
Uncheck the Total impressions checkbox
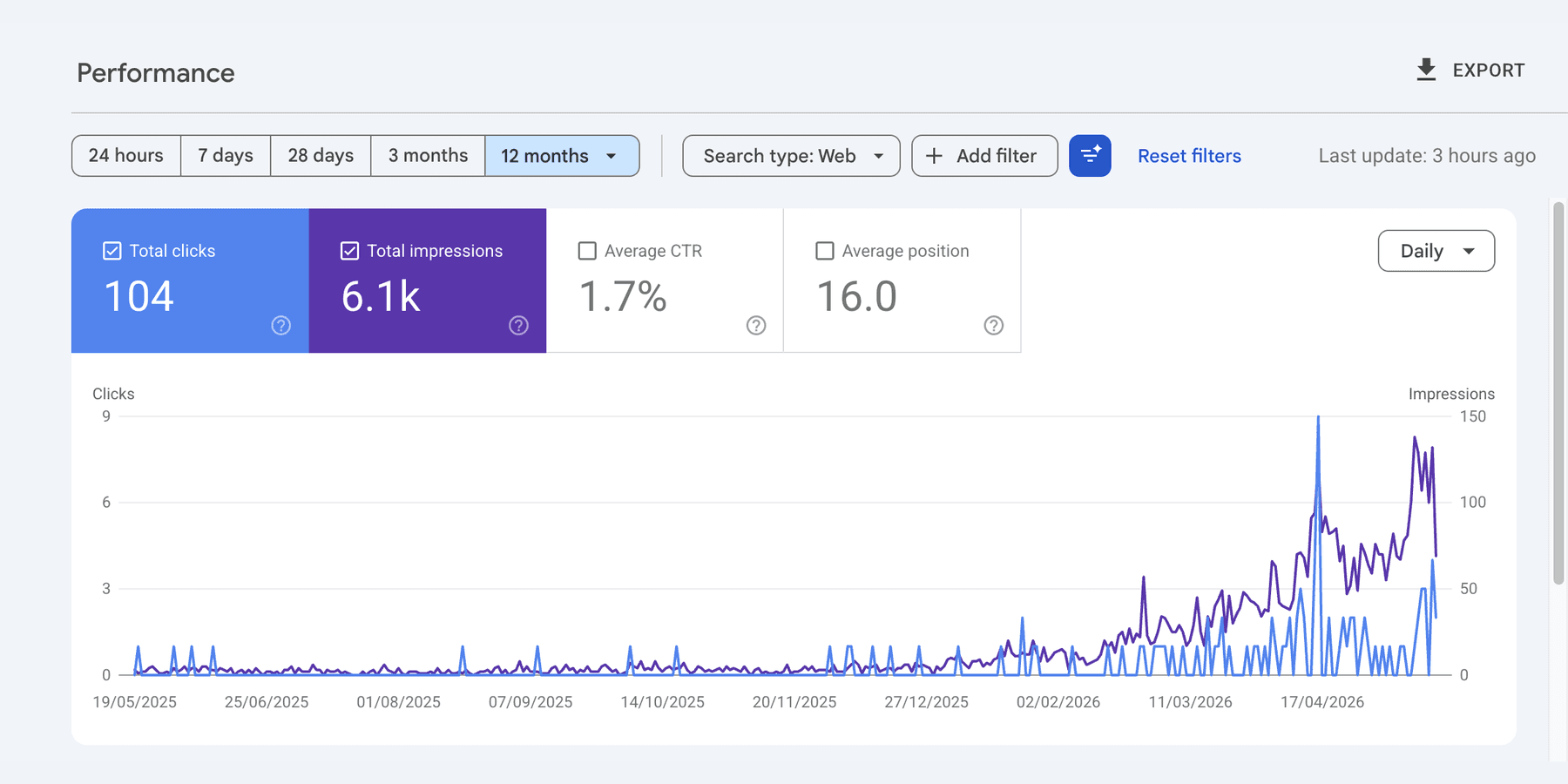click(x=349, y=251)
